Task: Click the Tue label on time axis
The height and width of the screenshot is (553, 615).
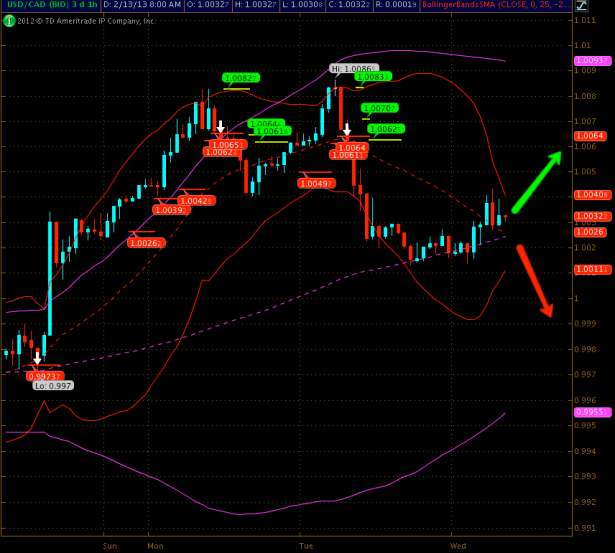Action: [x=307, y=547]
